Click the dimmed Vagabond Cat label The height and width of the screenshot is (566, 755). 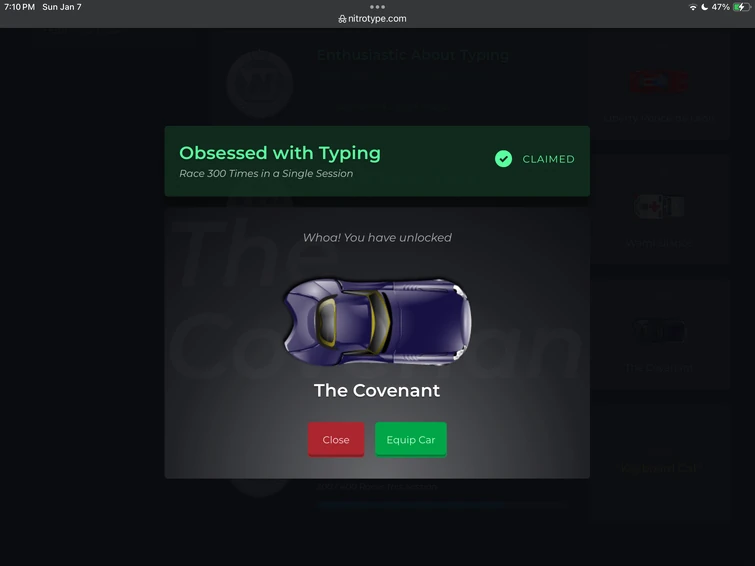[x=659, y=468]
